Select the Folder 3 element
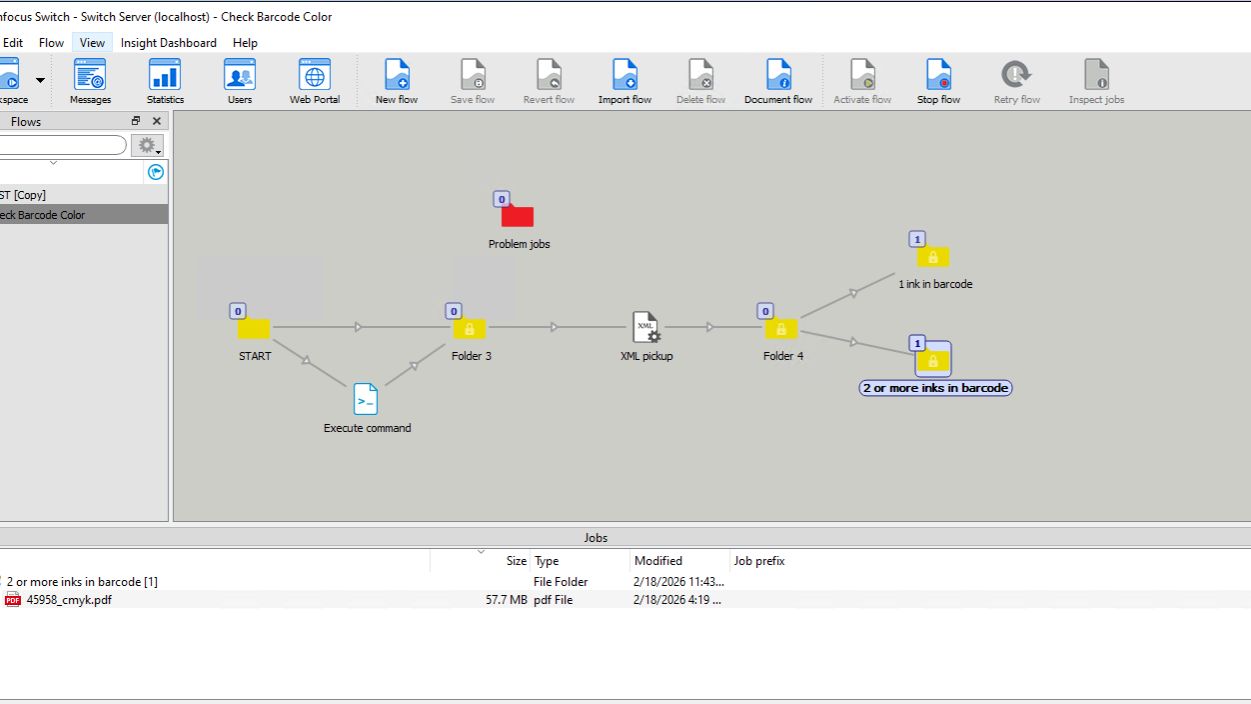The height and width of the screenshot is (704, 1251). pyautogui.click(x=470, y=328)
